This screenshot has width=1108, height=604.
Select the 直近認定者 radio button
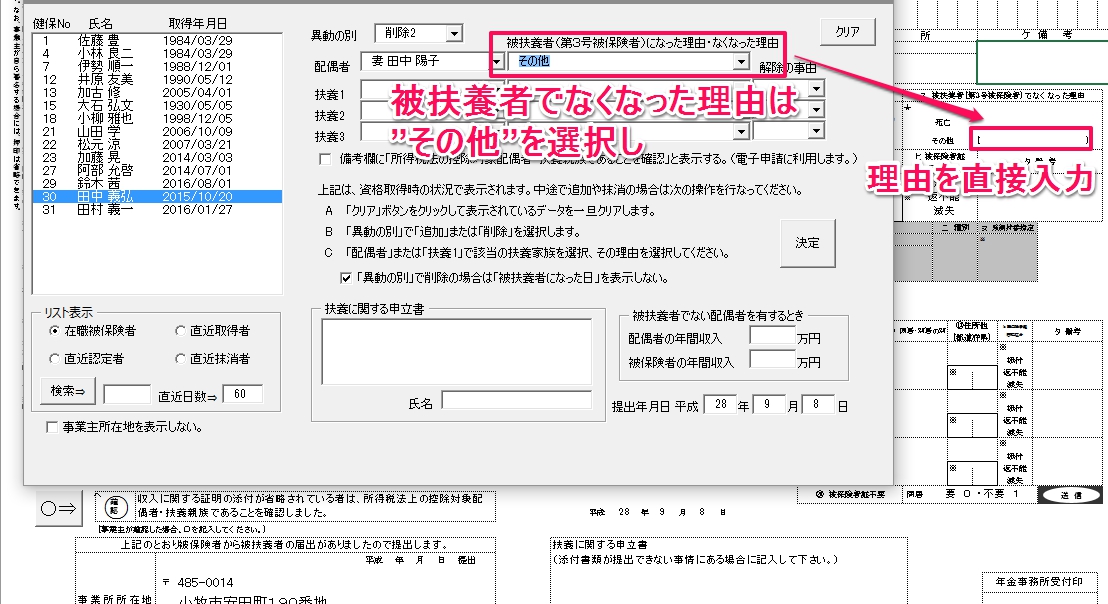[x=54, y=359]
